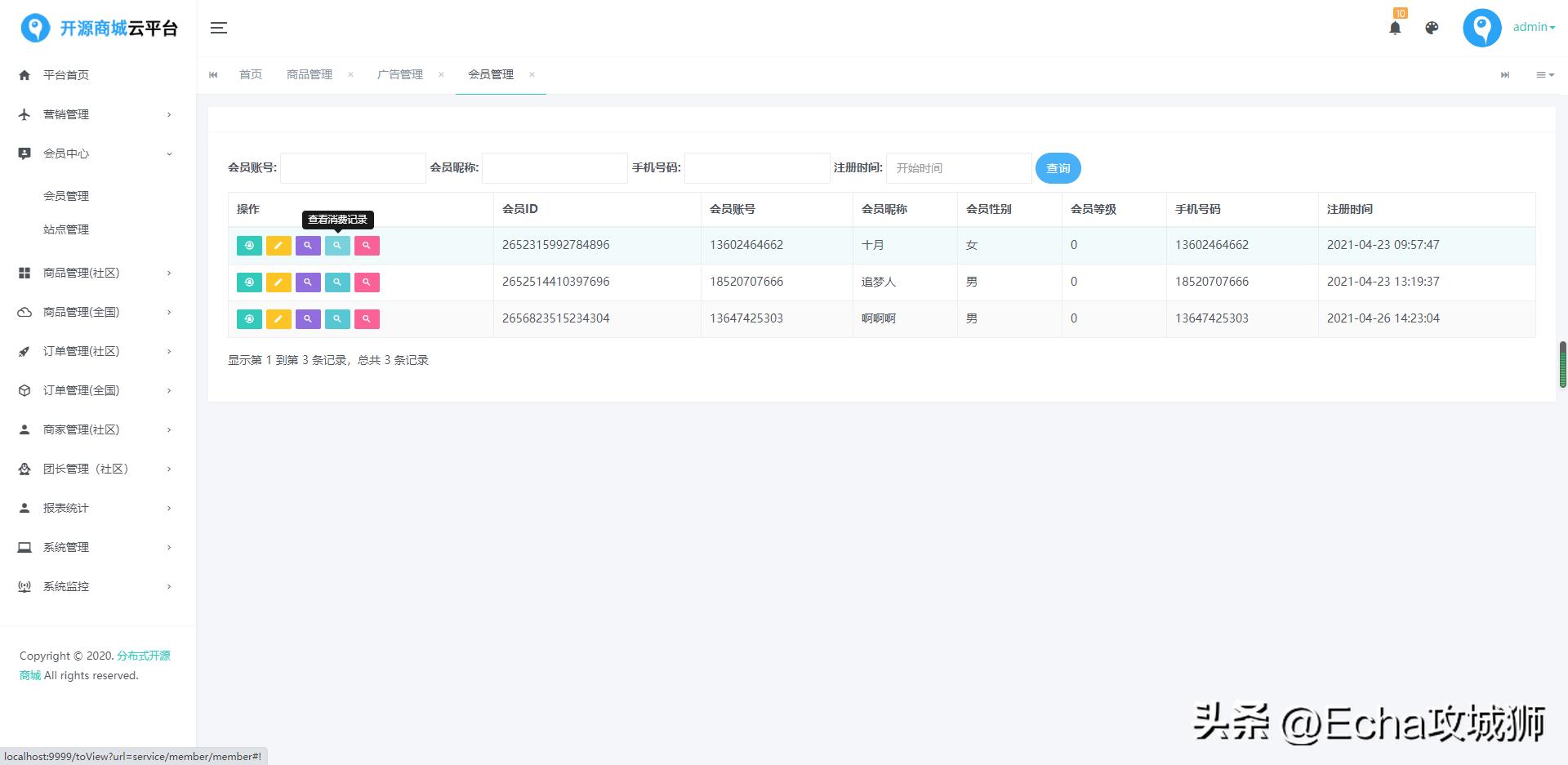Click the 注册时间 start date input field
Viewport: 1568px width, 765px height.
click(x=958, y=167)
